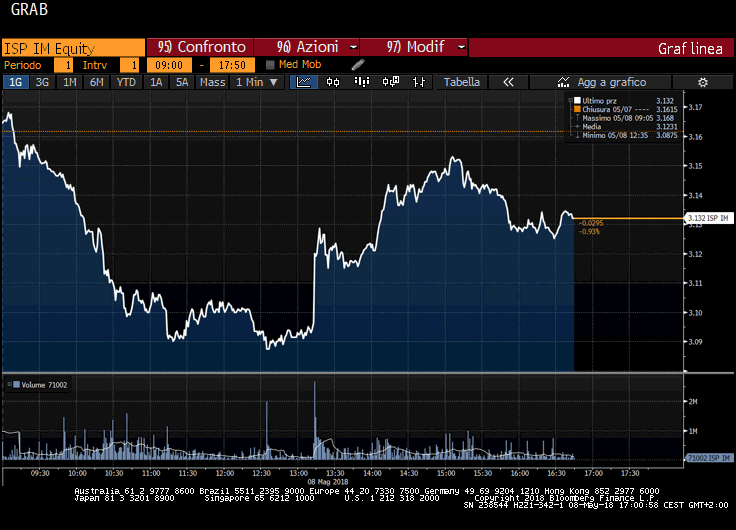This screenshot has height=530, width=736.
Task: Select the line chart type icon
Action: (x=304, y=82)
